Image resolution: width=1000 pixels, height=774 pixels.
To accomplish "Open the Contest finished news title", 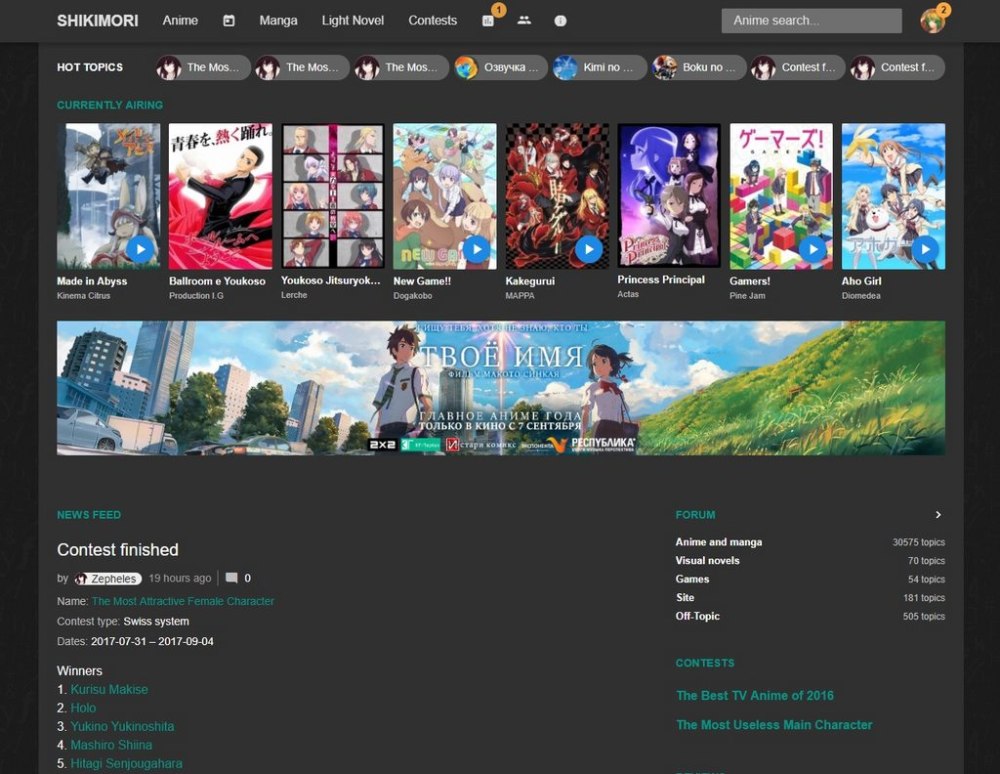I will coord(117,550).
